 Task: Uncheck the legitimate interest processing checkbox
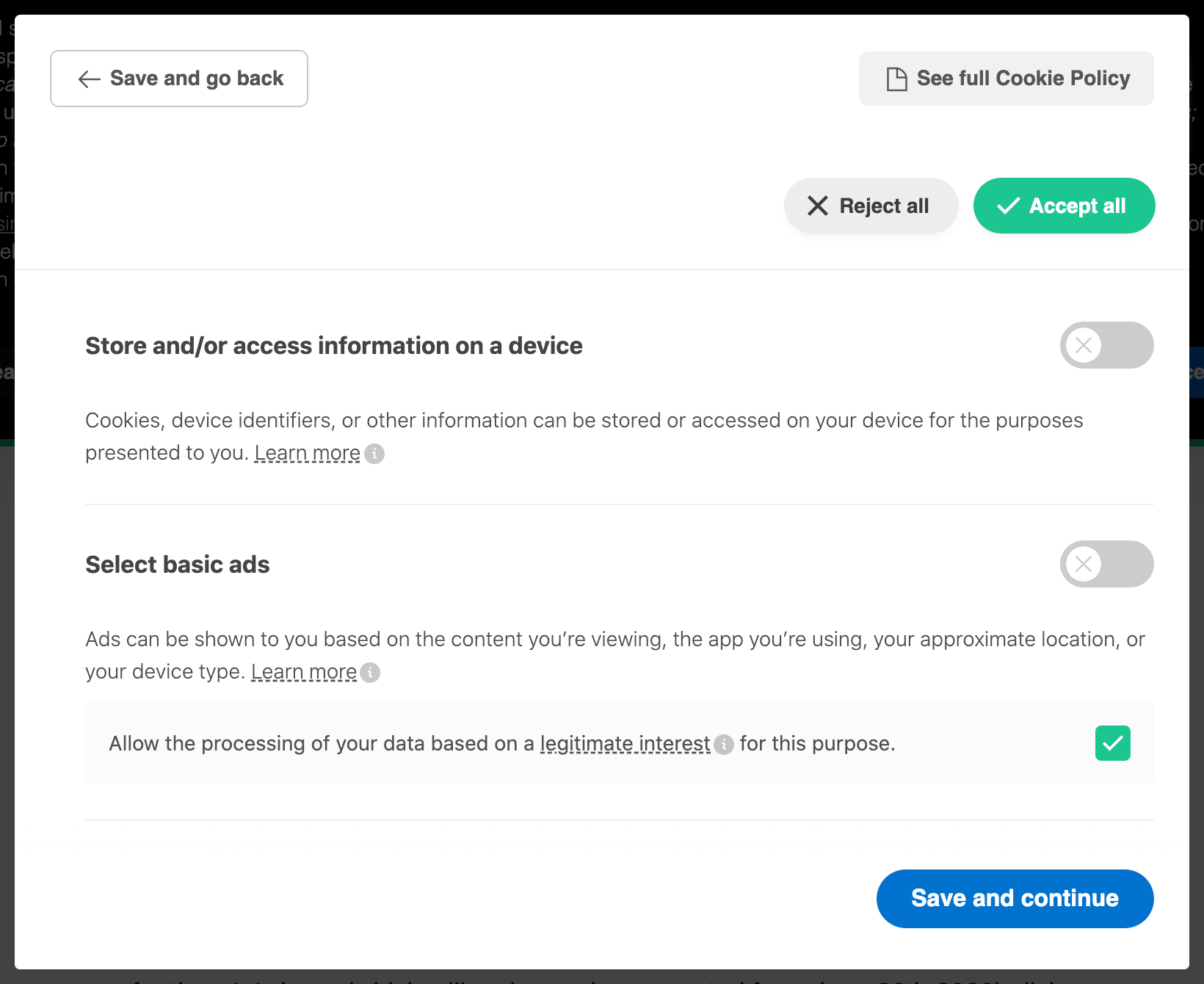point(1112,742)
